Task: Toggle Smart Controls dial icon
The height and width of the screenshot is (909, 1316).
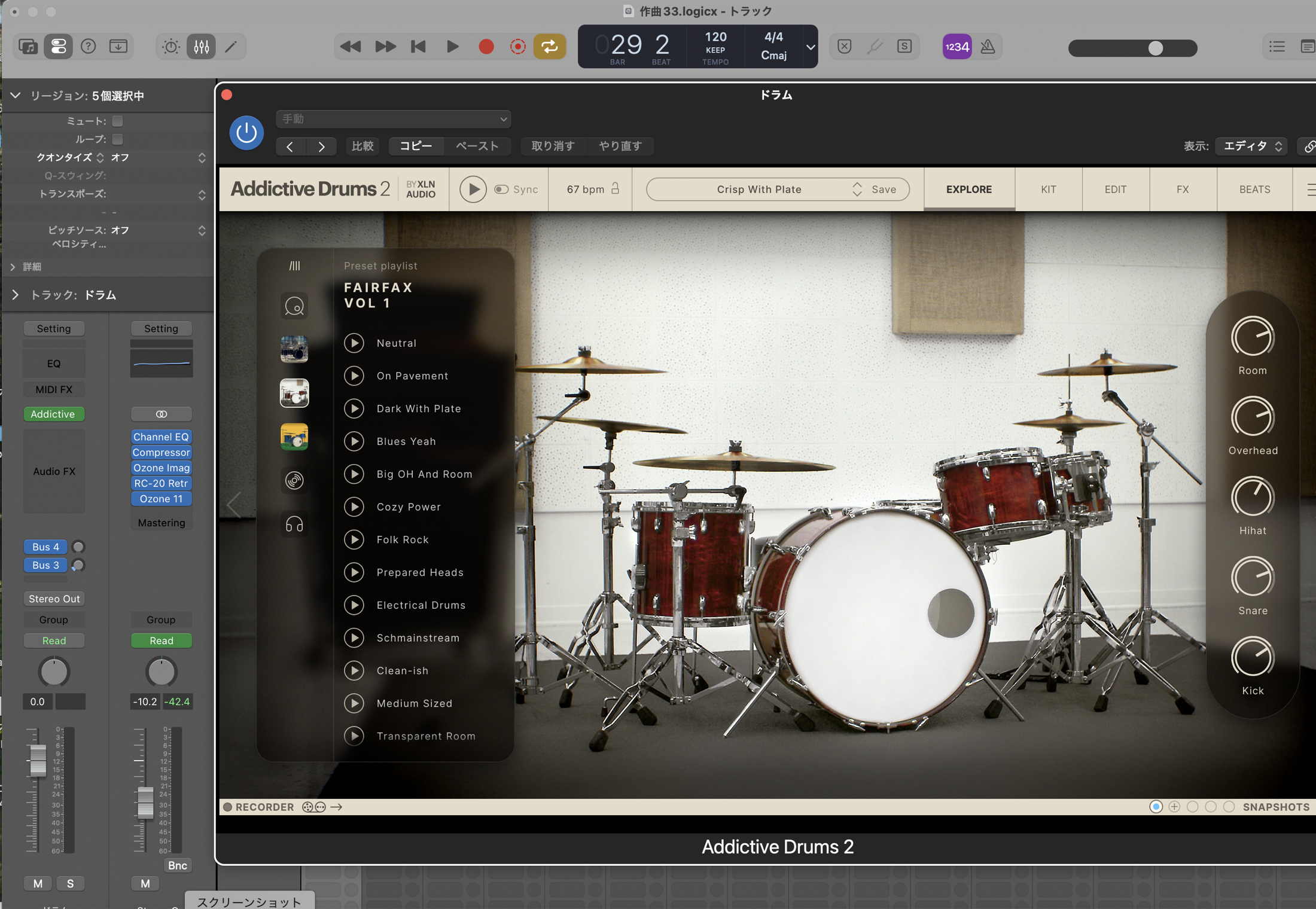Action: 171,47
